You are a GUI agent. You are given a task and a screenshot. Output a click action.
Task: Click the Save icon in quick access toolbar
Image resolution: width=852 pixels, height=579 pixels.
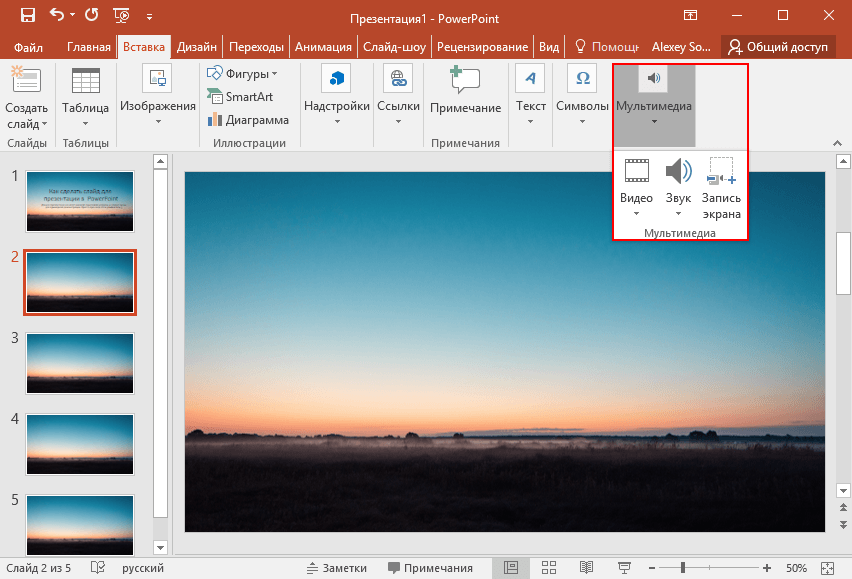click(27, 16)
